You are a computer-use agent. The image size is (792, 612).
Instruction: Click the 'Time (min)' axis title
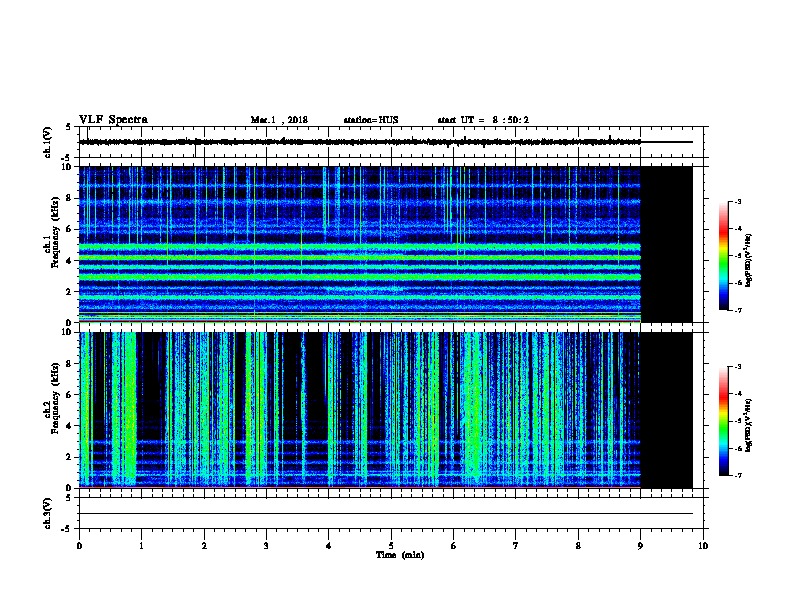point(400,555)
